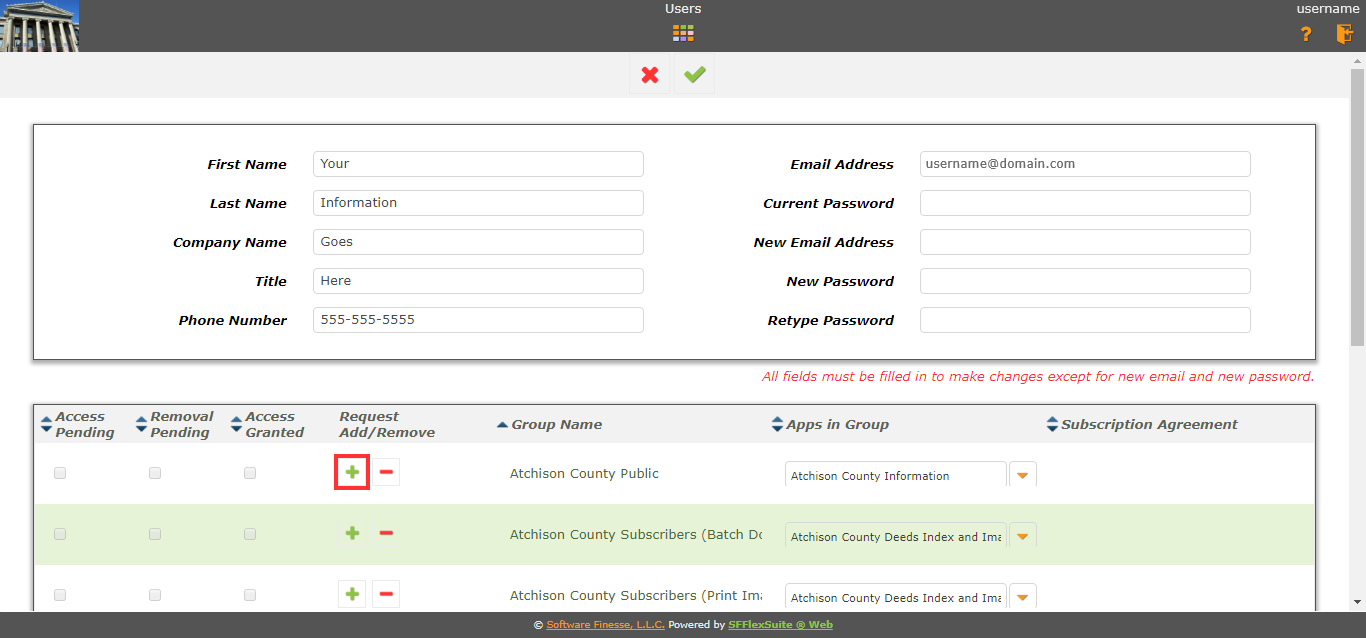Select Atchison County Public group name
Screen dimensions: 1366x638
coord(584,474)
